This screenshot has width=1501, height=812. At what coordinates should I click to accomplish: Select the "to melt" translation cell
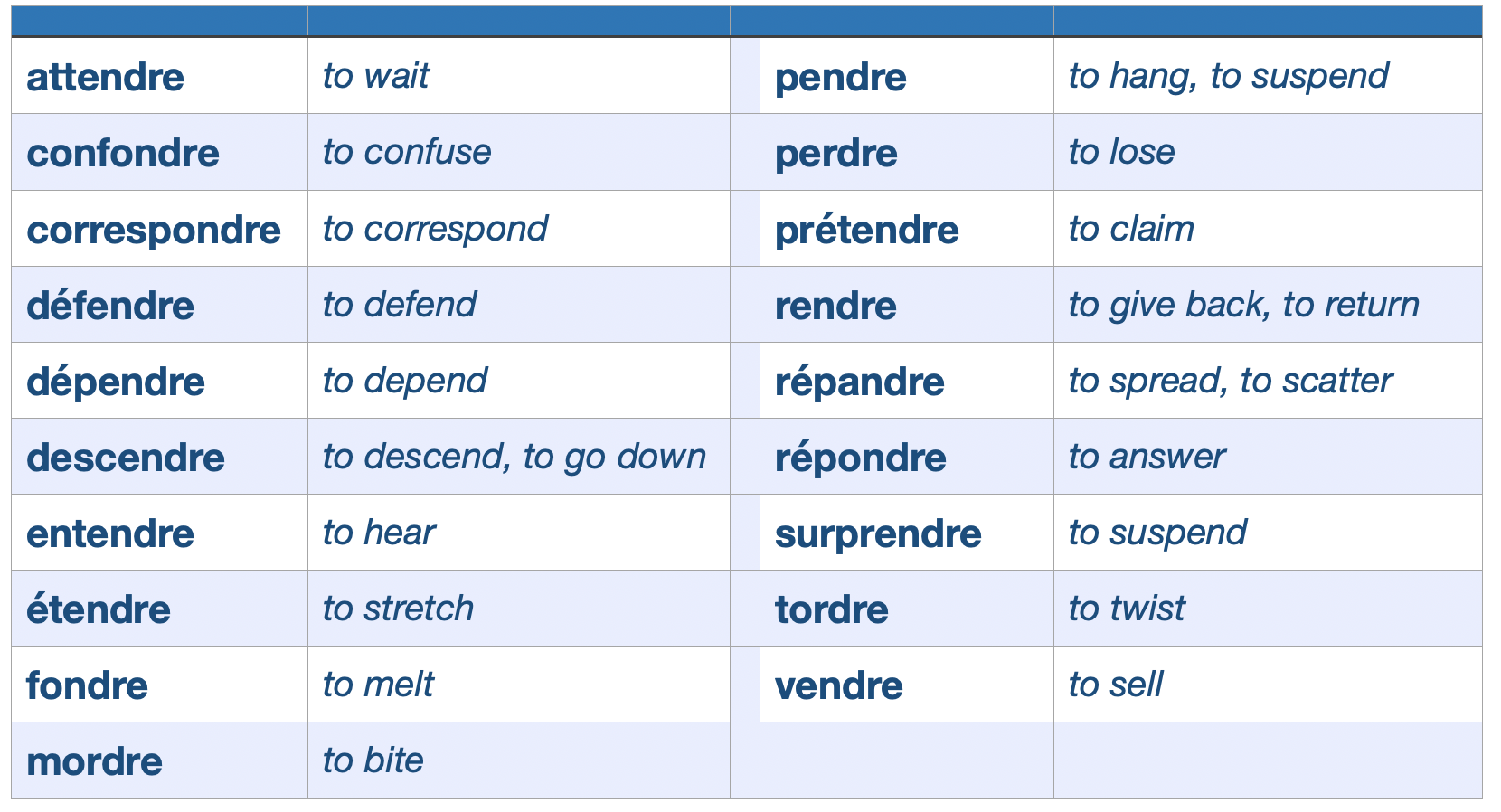click(x=378, y=685)
